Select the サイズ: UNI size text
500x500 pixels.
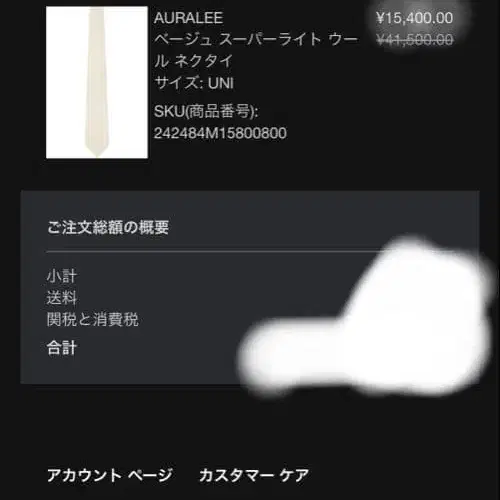194,83
